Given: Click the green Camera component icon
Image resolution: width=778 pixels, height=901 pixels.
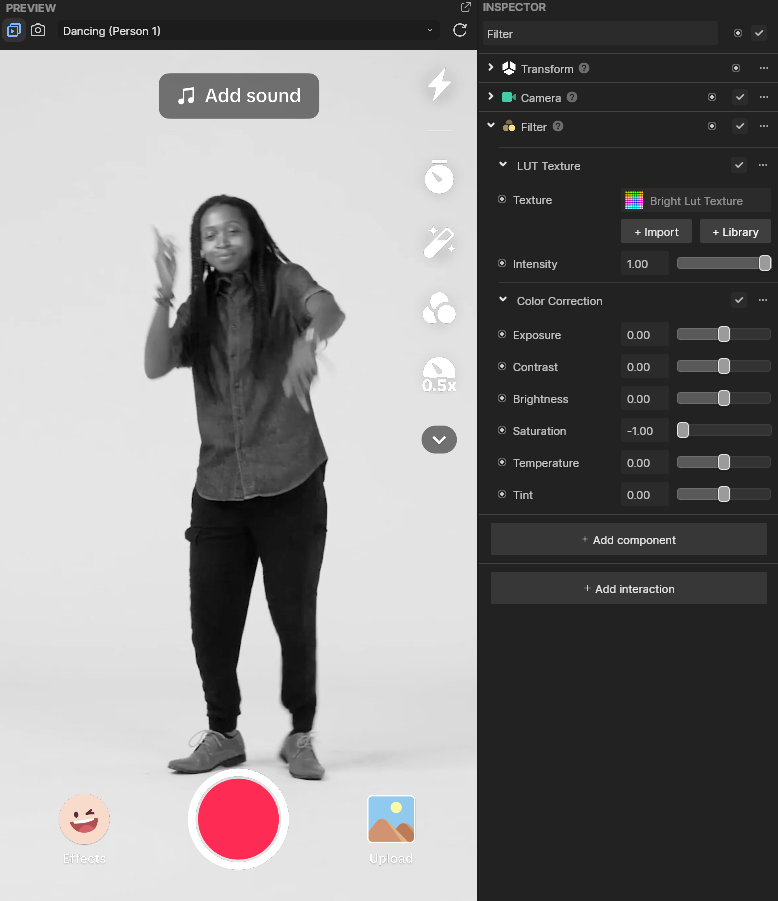Looking at the screenshot, I should [509, 97].
